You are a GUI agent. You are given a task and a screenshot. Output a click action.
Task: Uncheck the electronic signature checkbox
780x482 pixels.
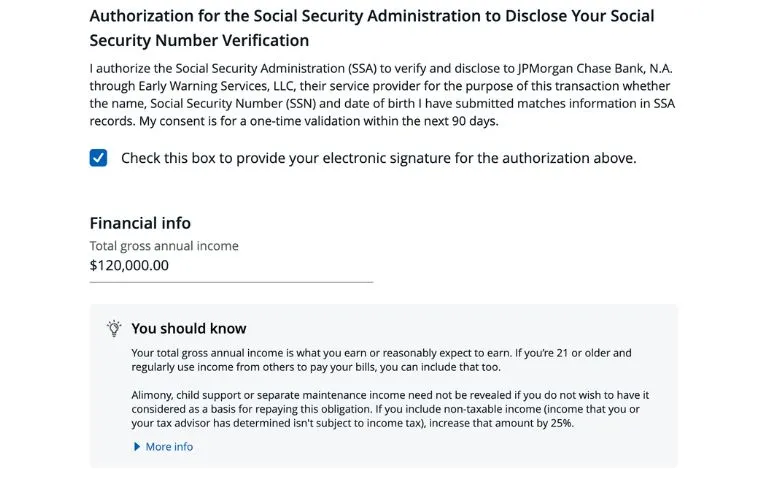[x=98, y=158]
